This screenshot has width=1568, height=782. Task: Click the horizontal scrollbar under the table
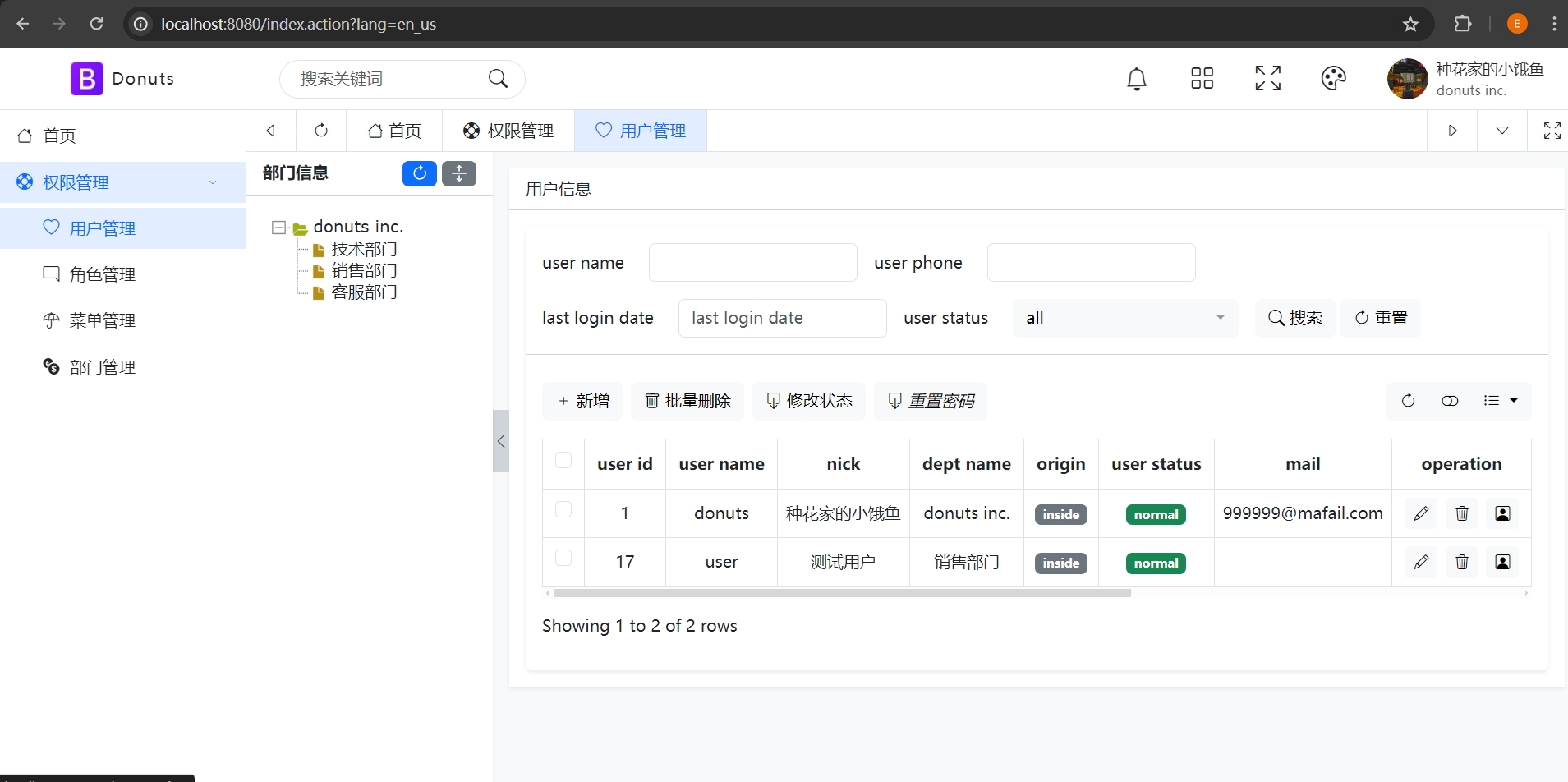click(x=841, y=593)
